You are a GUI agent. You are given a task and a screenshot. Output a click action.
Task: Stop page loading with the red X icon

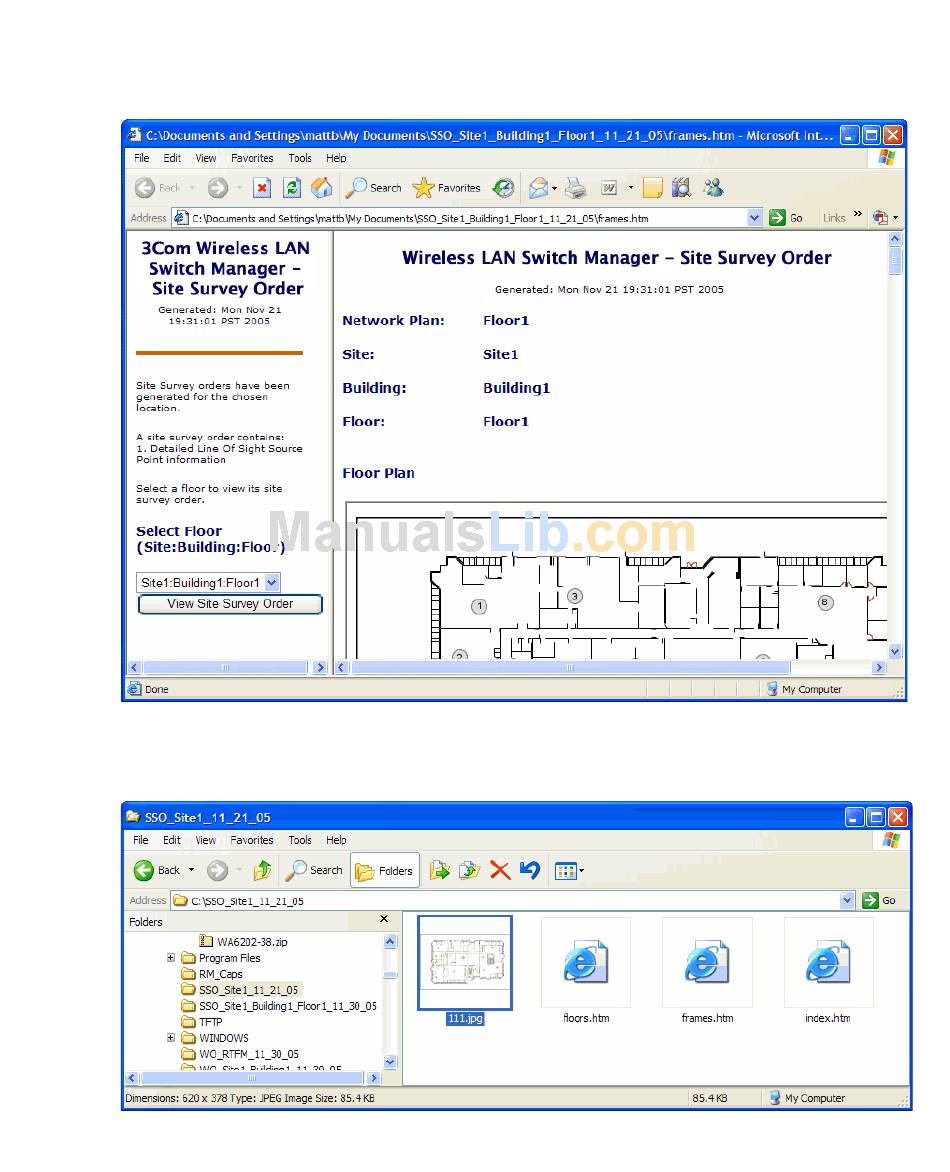pyautogui.click(x=262, y=188)
